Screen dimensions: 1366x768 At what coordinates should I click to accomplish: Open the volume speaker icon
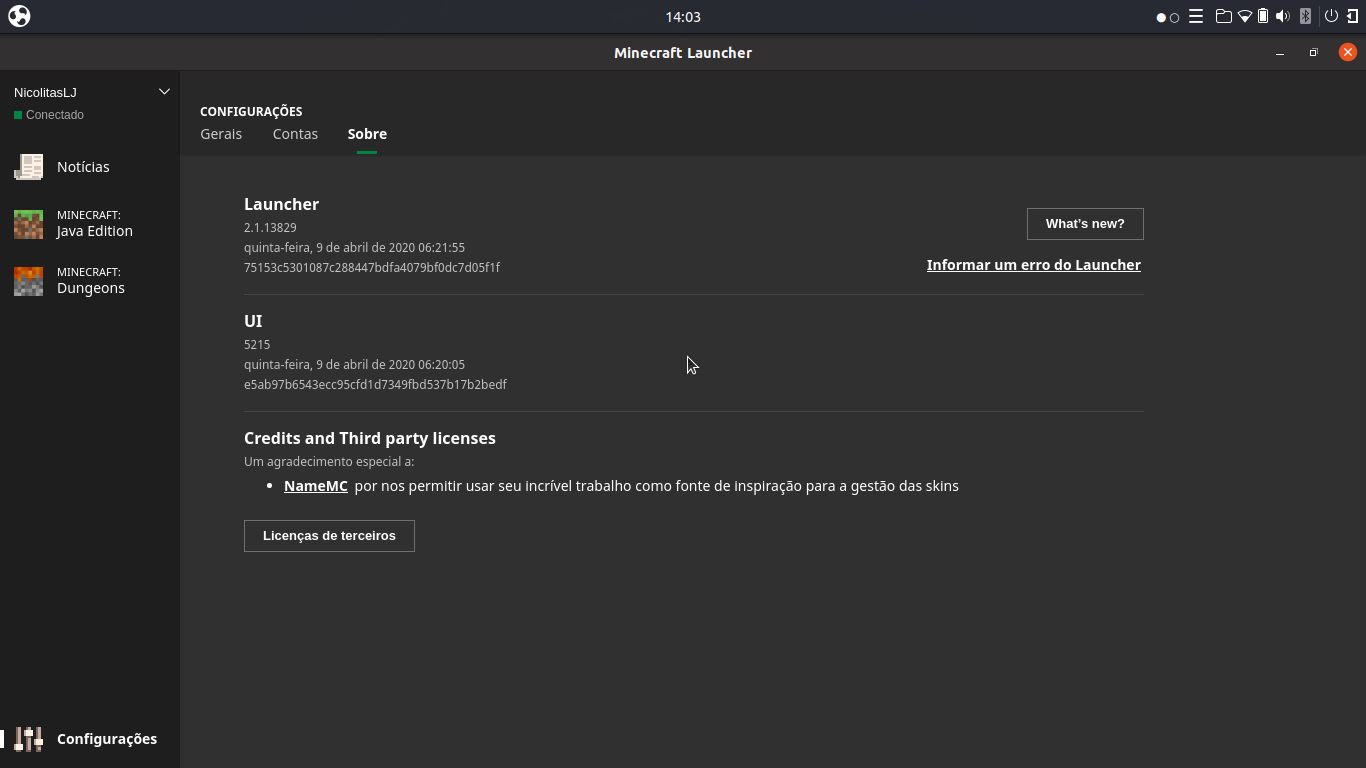[1283, 16]
